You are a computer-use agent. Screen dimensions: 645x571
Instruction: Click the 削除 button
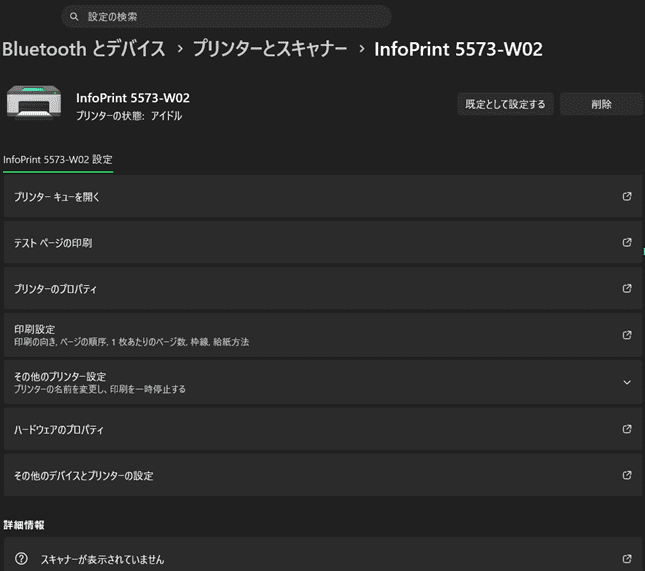pyautogui.click(x=601, y=104)
